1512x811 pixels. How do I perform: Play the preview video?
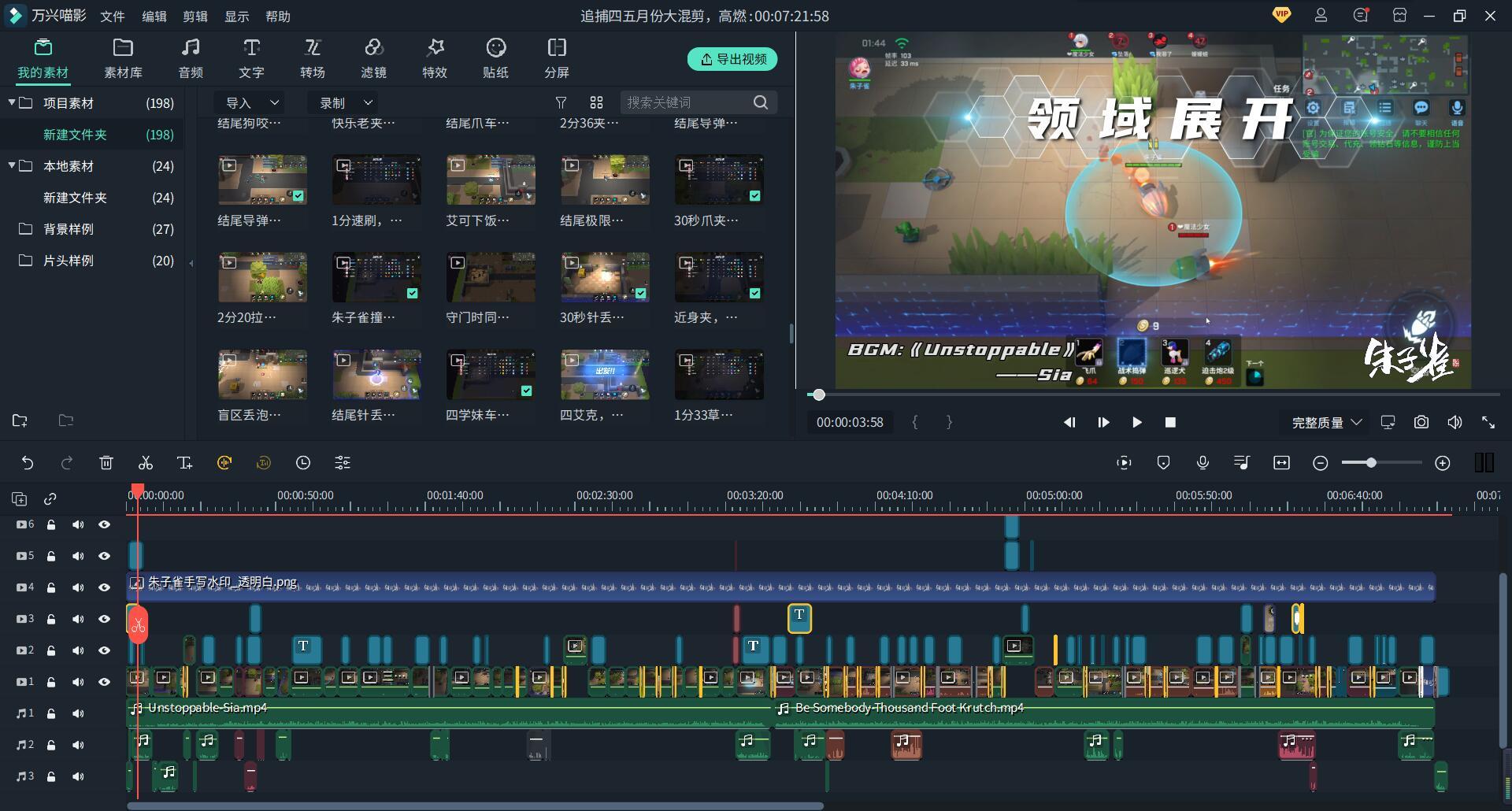pos(1136,422)
